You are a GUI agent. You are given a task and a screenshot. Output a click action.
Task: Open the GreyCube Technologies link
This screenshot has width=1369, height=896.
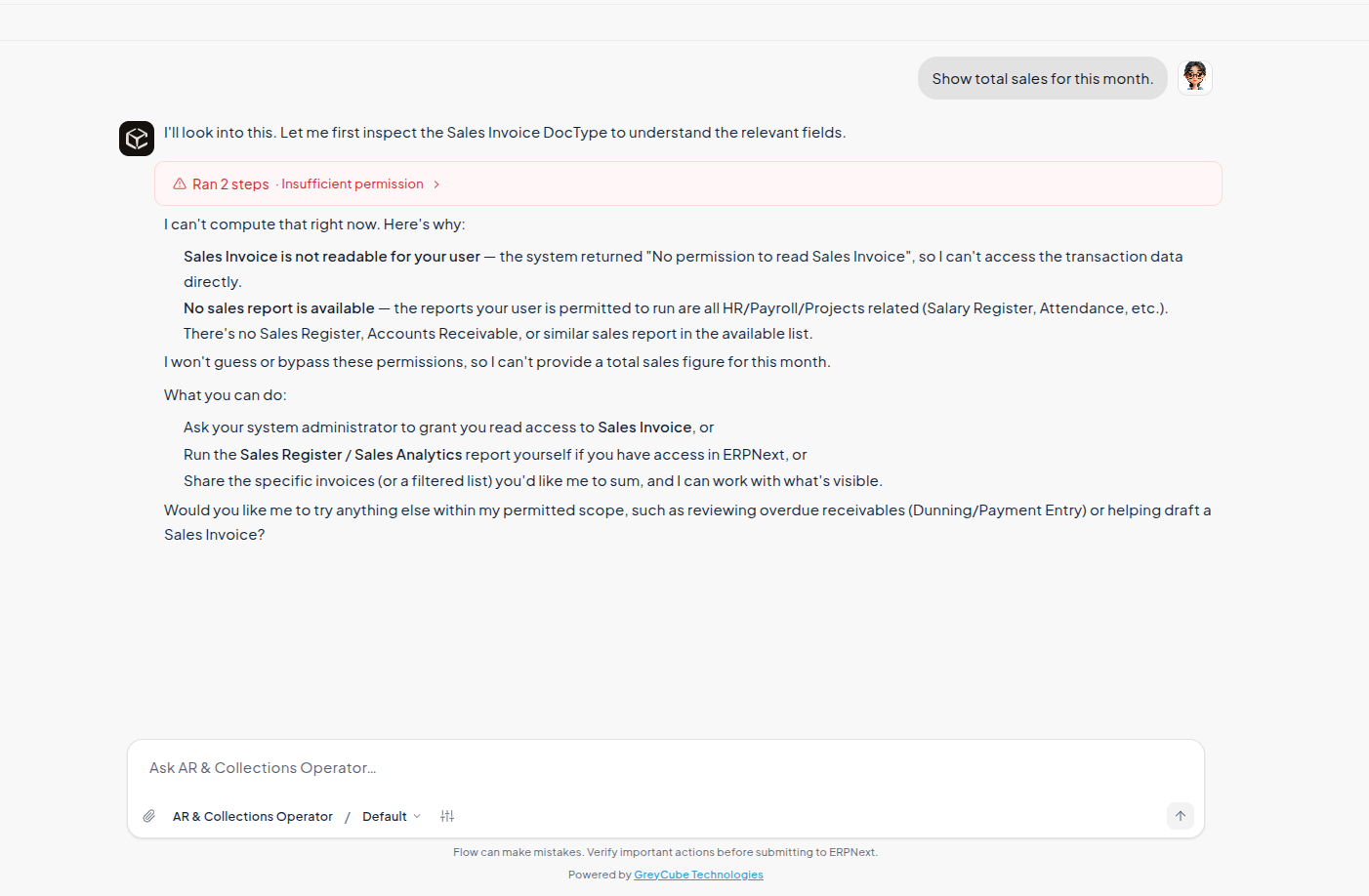[x=699, y=875]
